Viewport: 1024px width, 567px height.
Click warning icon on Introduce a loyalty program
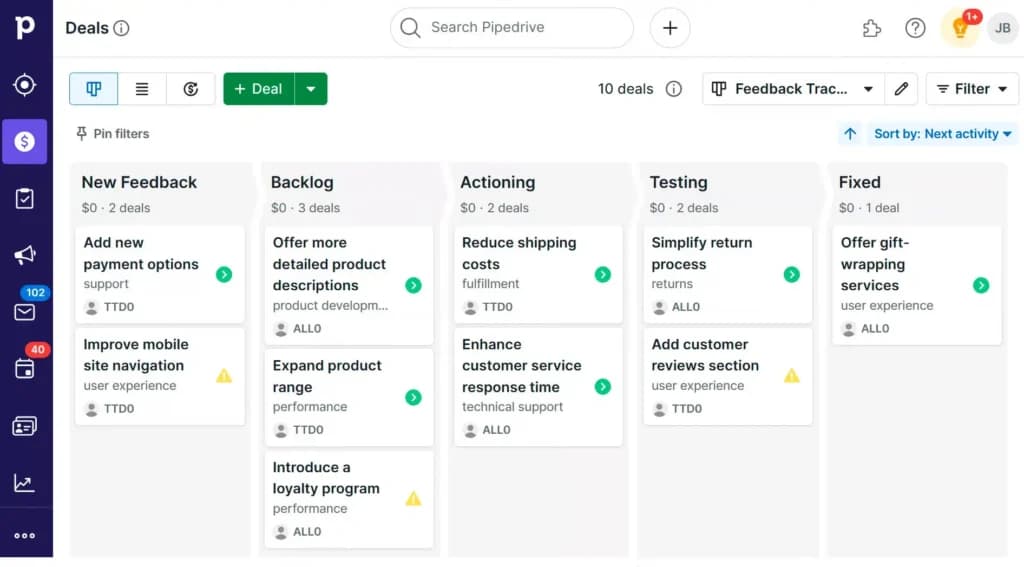(413, 498)
